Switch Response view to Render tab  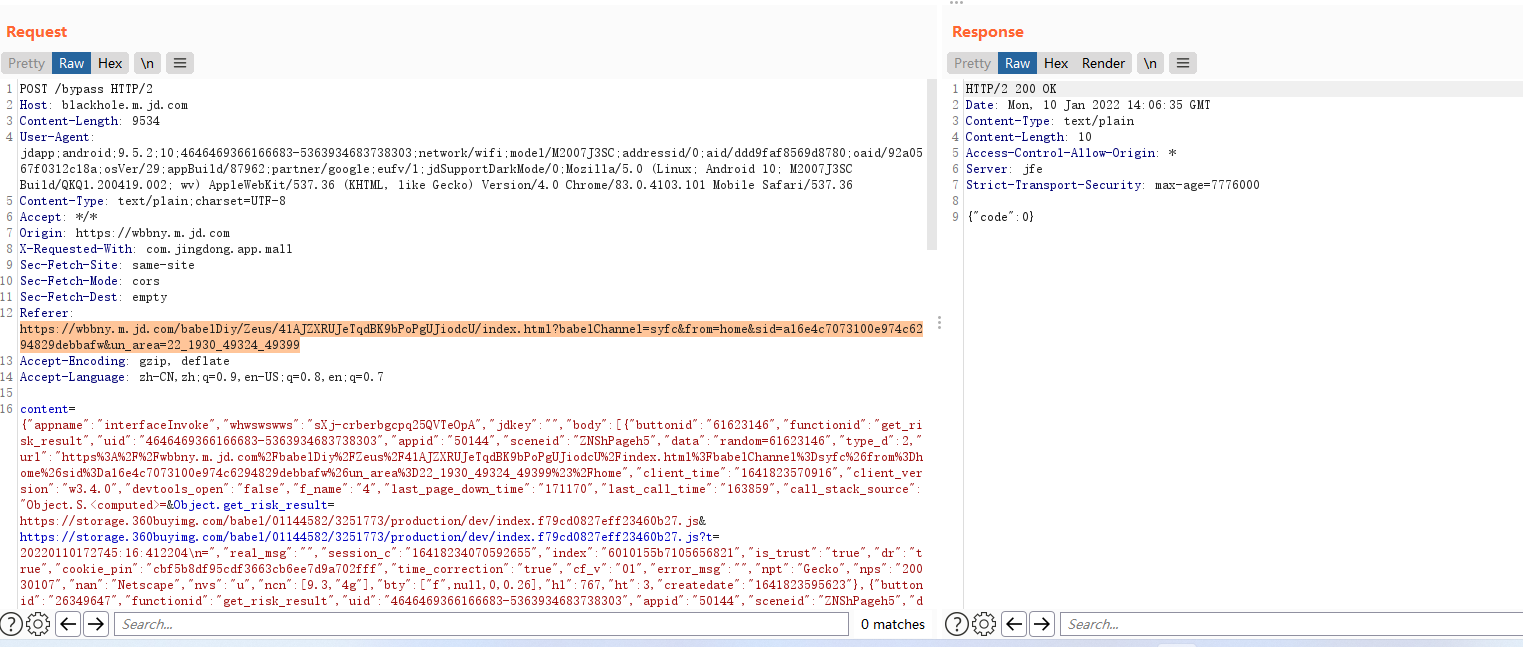1103,63
